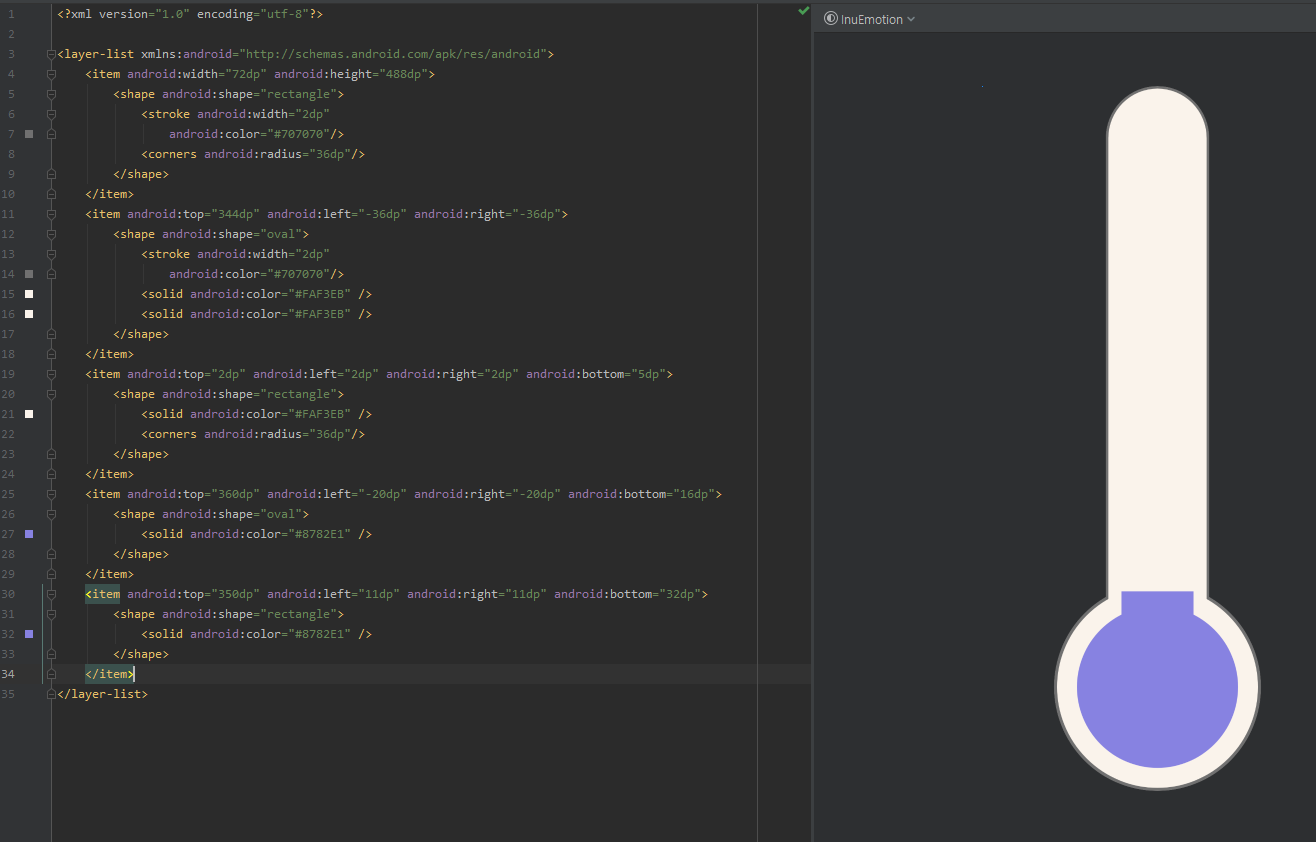Open the #FAF3EB gutter swatch on line 21
Viewport: 1316px width, 842px height.
tap(29, 414)
